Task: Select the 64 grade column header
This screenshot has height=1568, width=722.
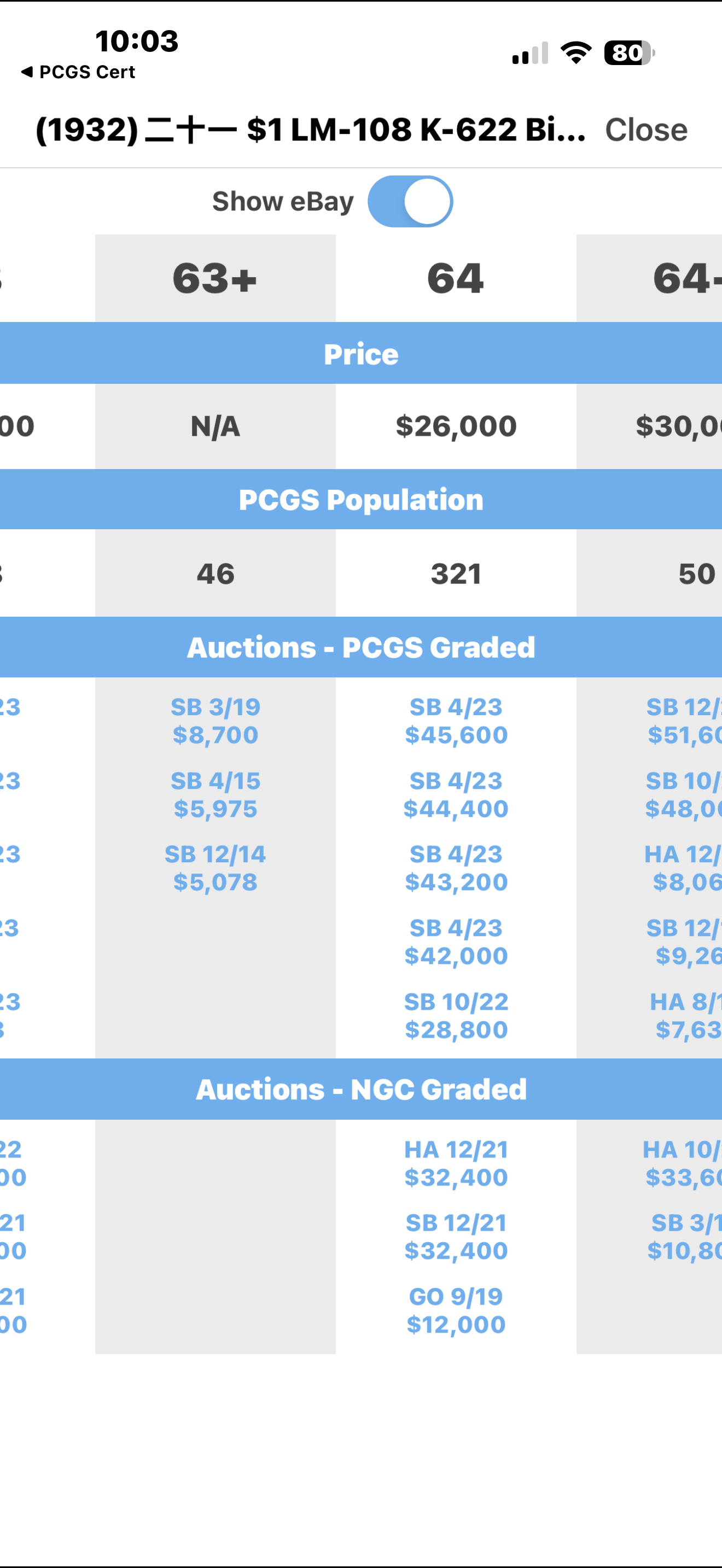Action: [x=456, y=278]
